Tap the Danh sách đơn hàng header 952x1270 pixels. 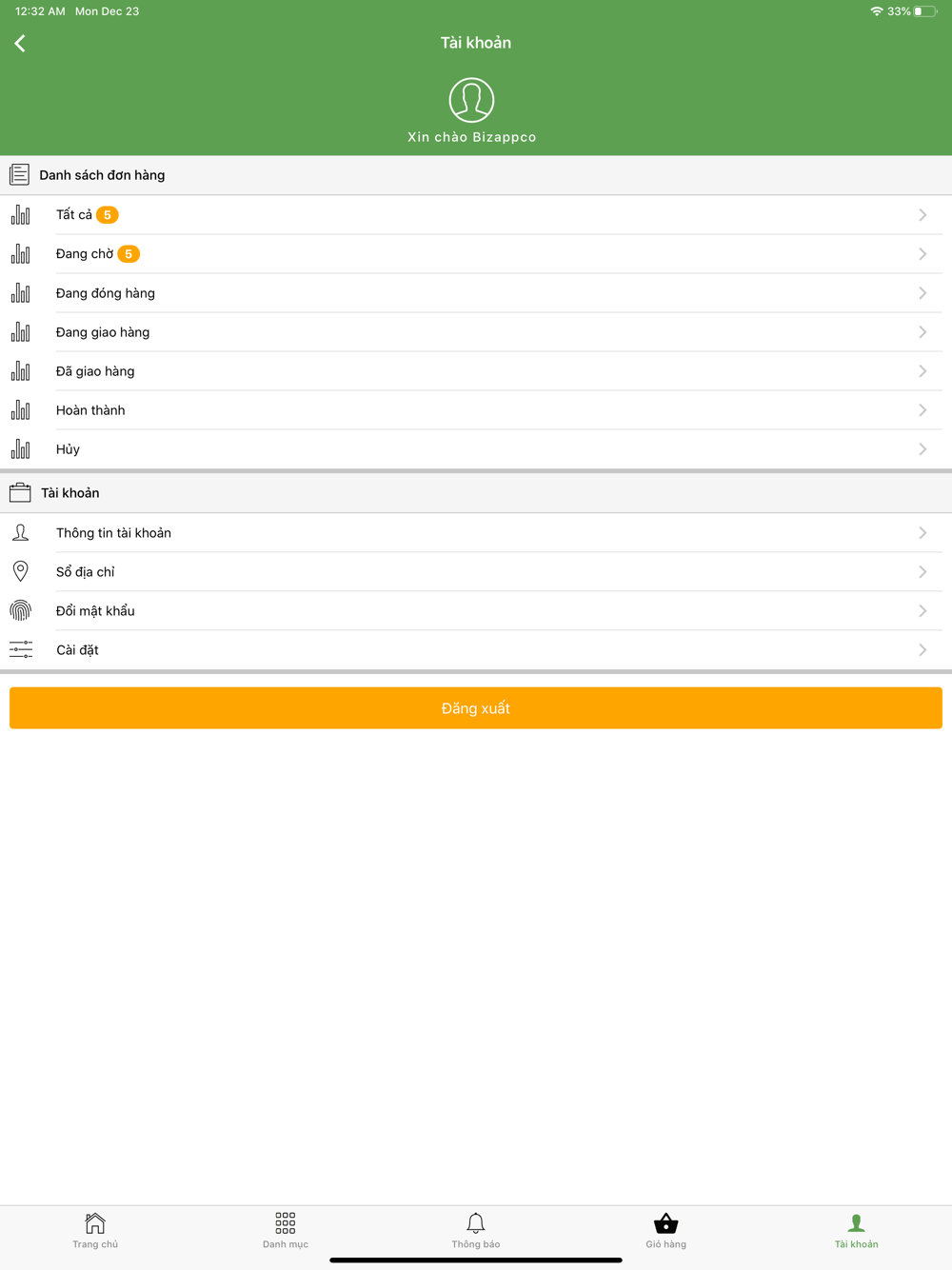click(x=102, y=175)
